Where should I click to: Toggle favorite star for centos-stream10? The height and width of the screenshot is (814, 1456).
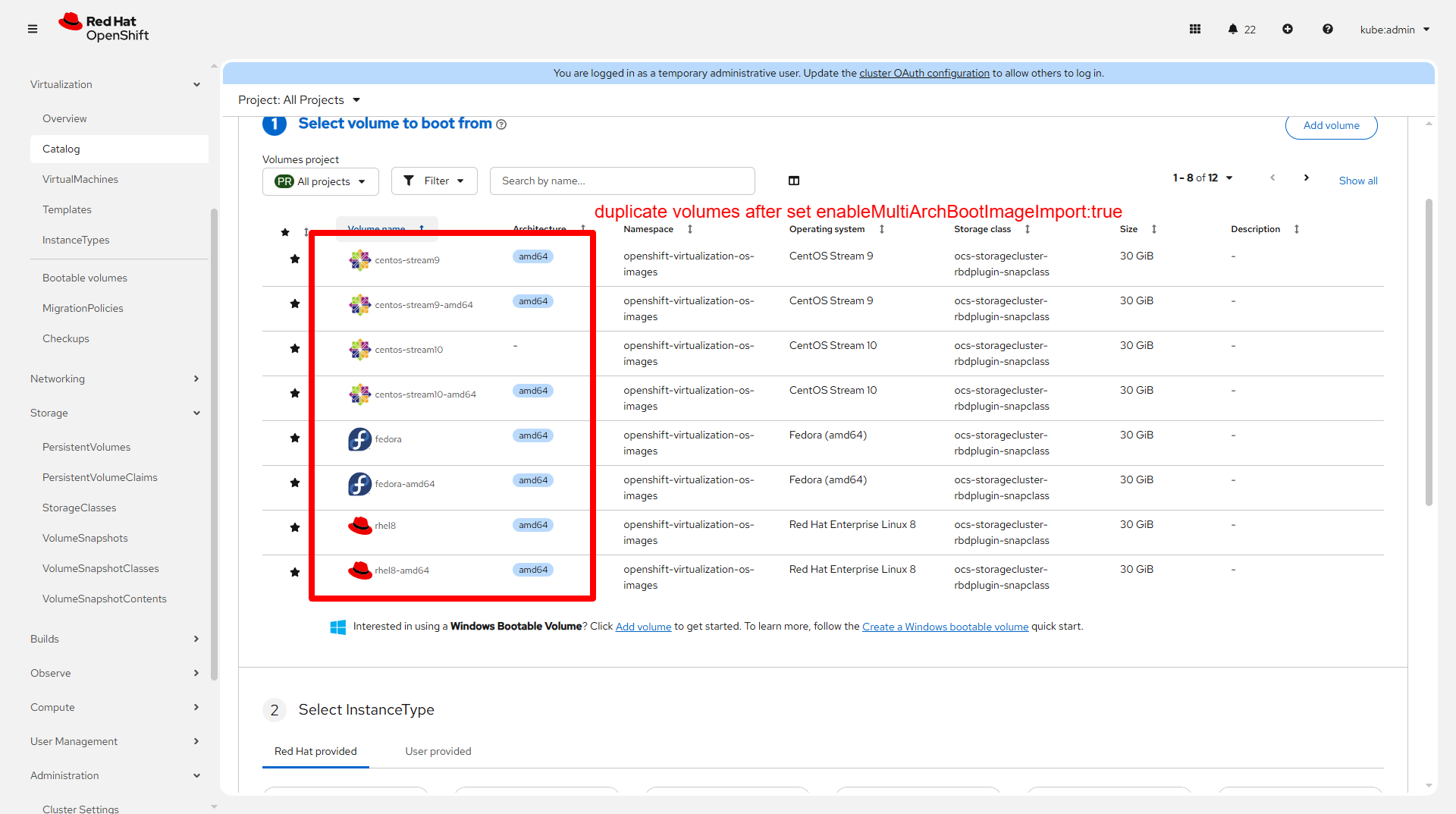(x=295, y=349)
